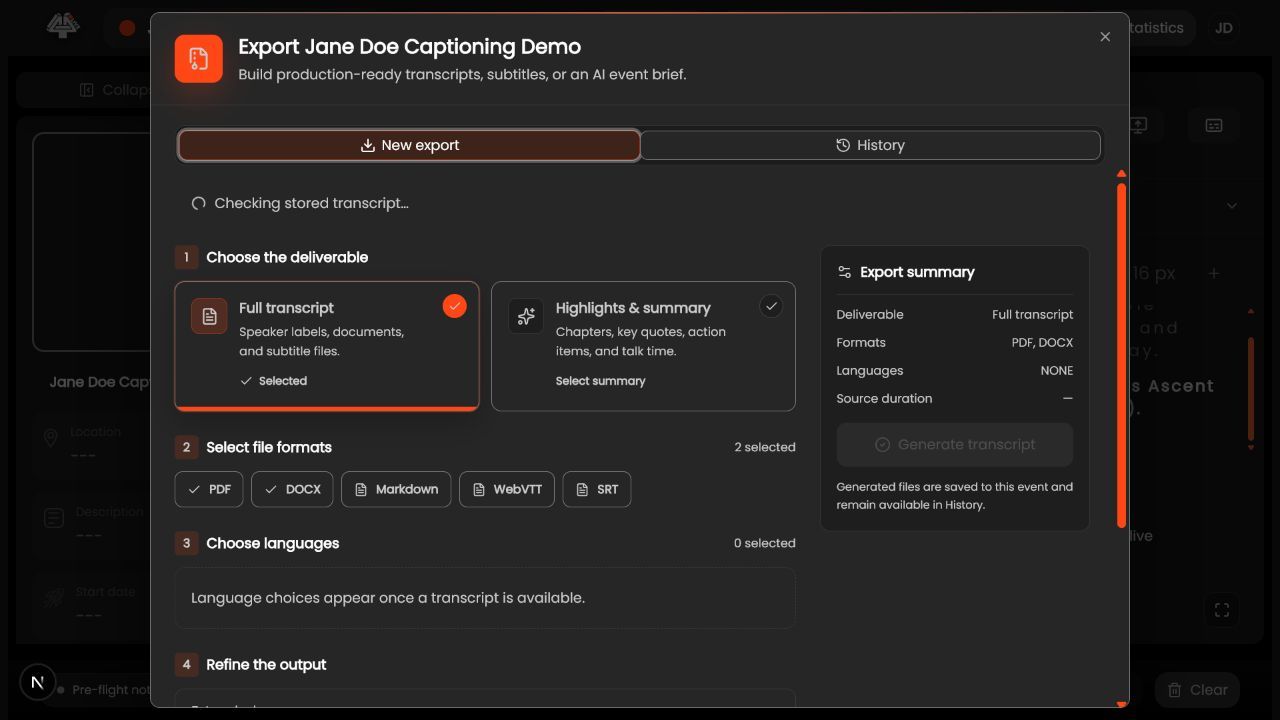
Task: Click the captions icon in background toolbar
Action: click(x=1214, y=125)
